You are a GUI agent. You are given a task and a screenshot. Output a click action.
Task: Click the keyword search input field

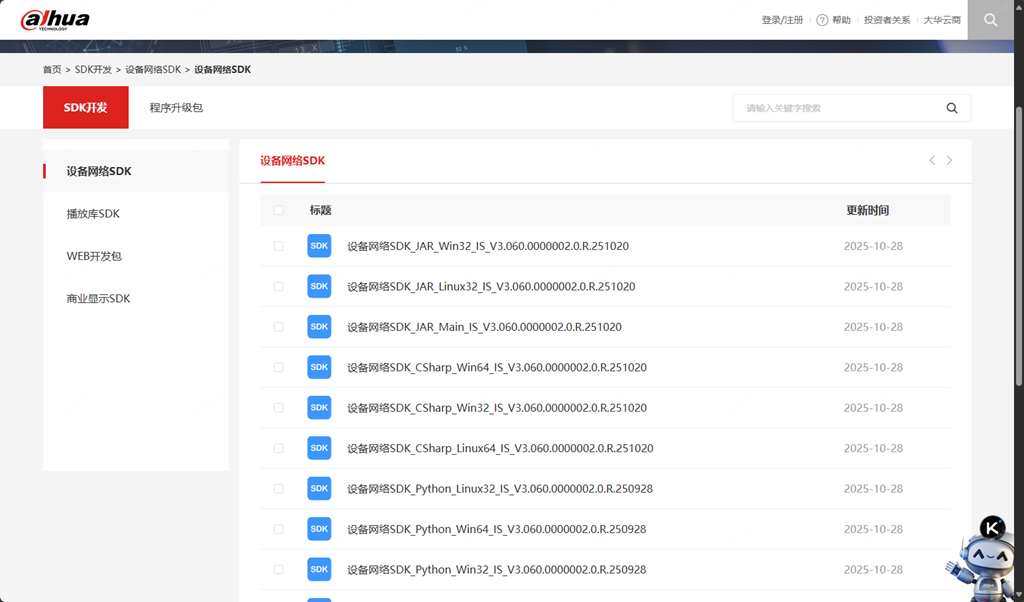click(835, 108)
